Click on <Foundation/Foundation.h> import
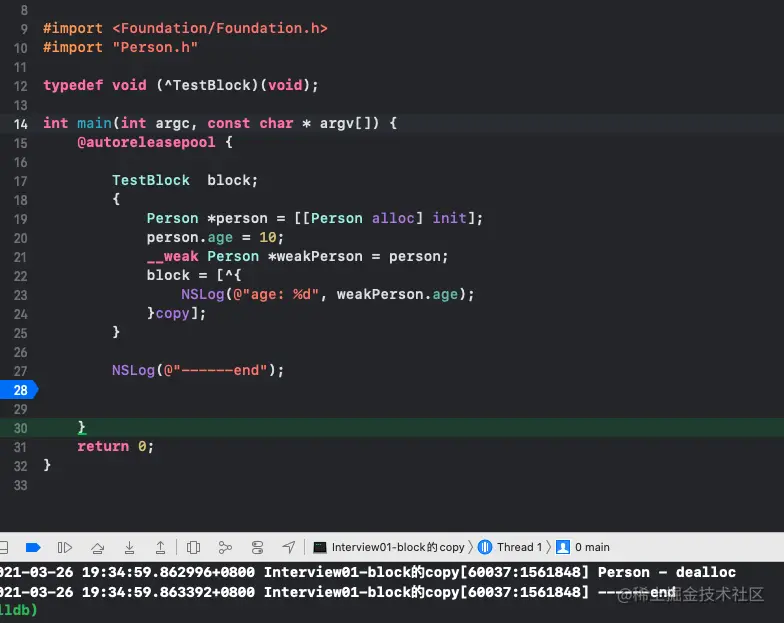Screen dimensions: 784x623 coord(220,28)
